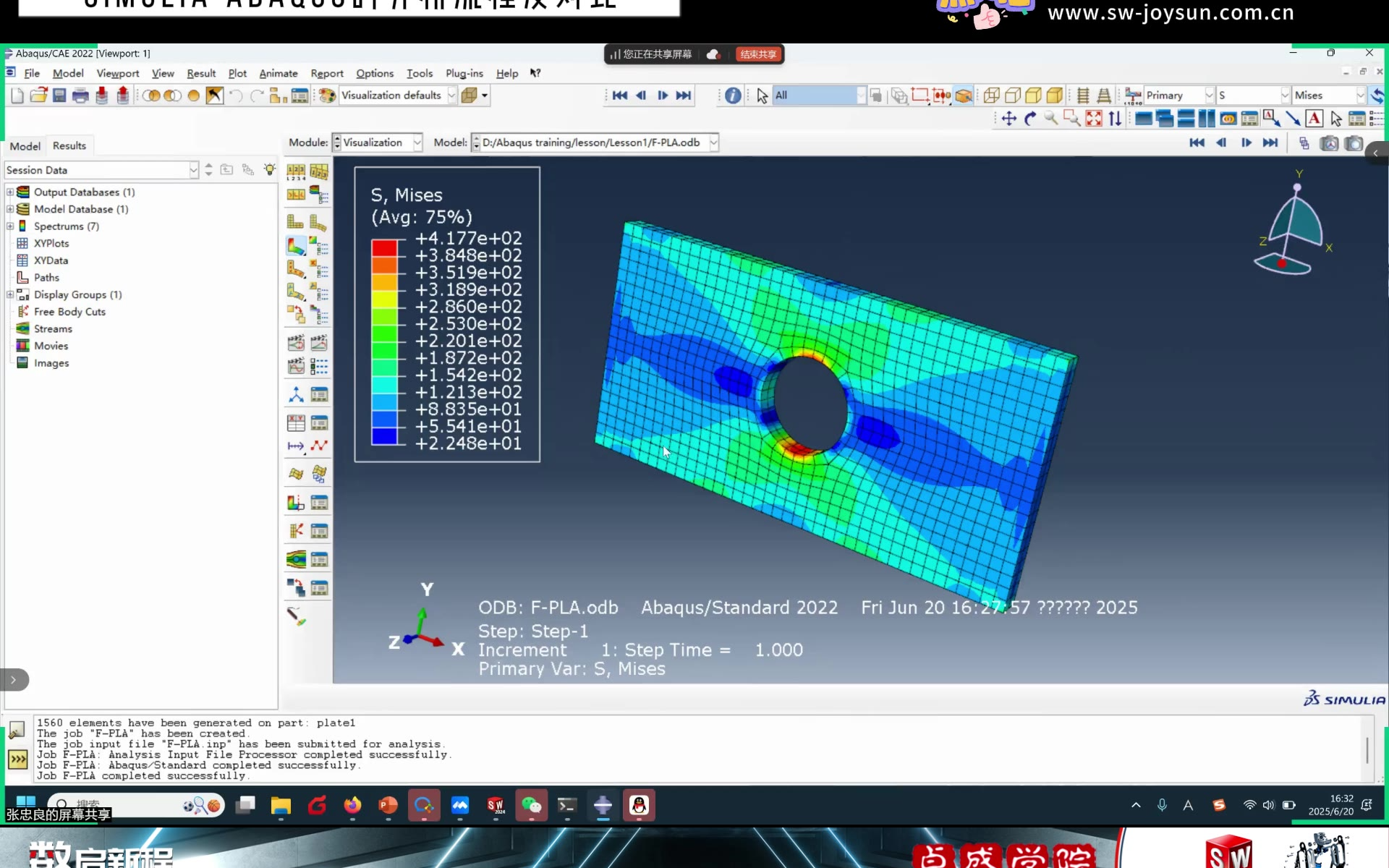Click Auto-Fit View icon
1389x868 pixels.
click(x=1094, y=119)
